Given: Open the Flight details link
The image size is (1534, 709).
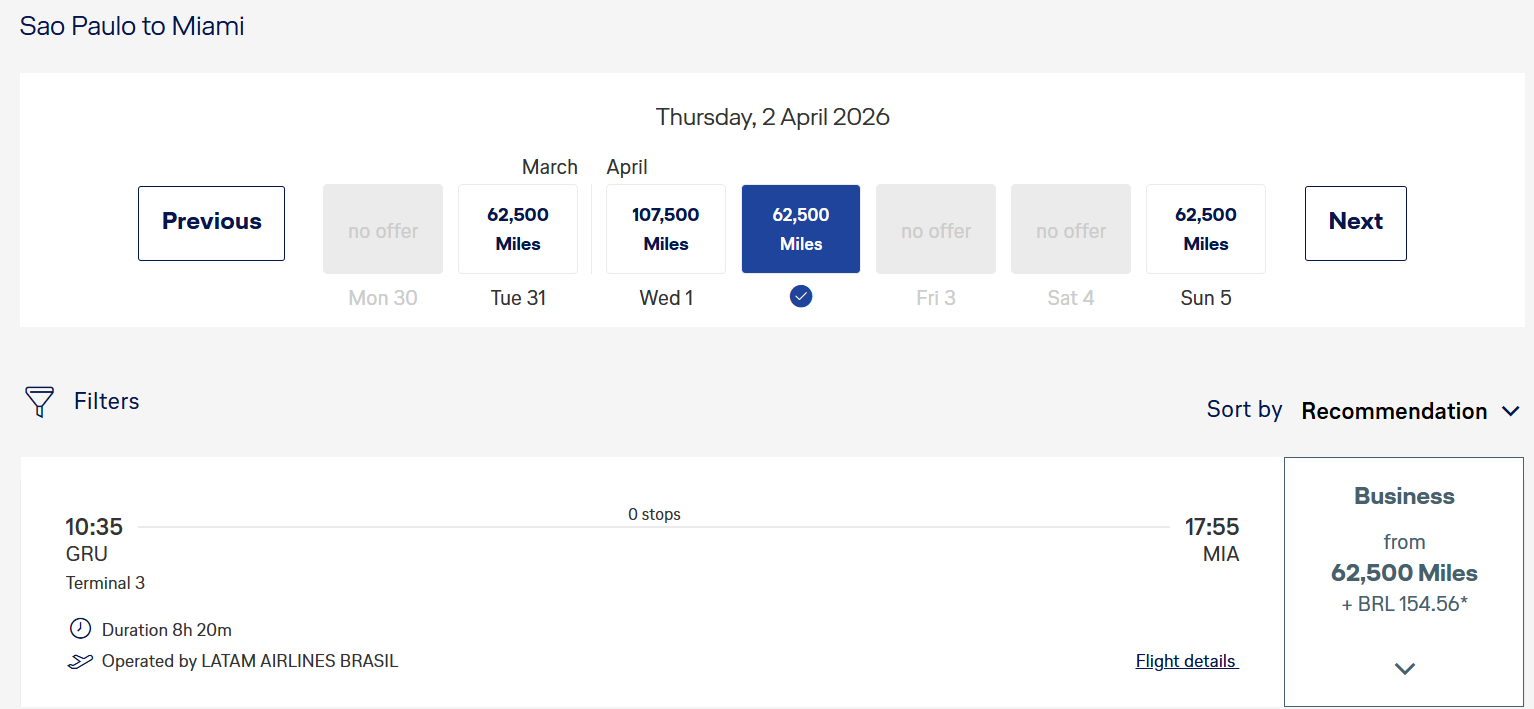Looking at the screenshot, I should (x=1187, y=662).
